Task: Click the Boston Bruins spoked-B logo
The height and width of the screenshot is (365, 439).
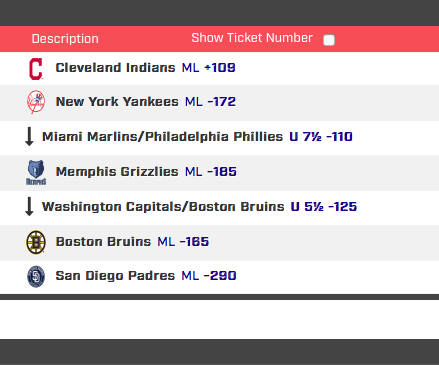Action: click(x=36, y=242)
